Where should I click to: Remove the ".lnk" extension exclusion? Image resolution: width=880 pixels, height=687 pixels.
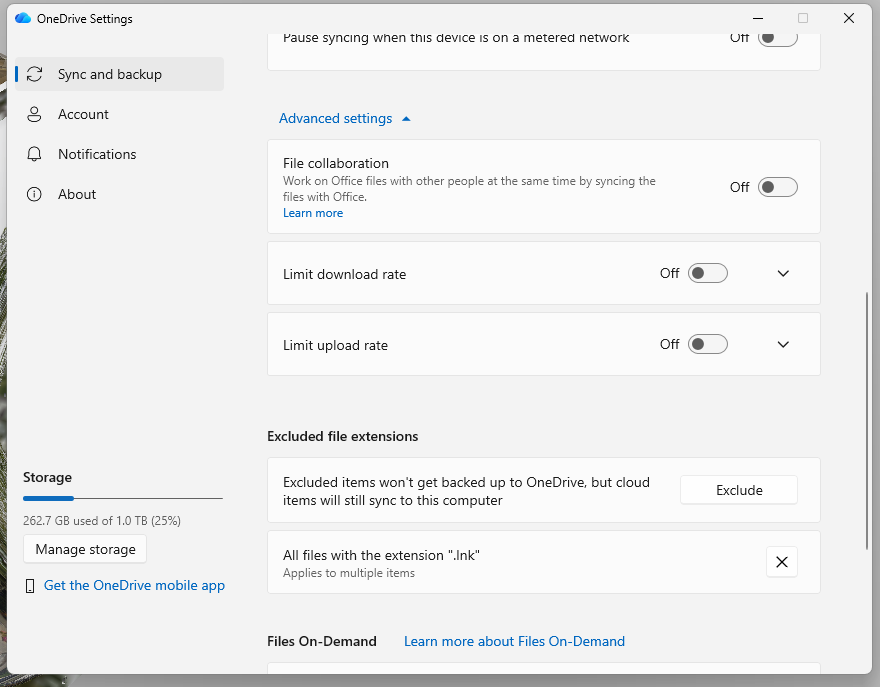pos(781,562)
